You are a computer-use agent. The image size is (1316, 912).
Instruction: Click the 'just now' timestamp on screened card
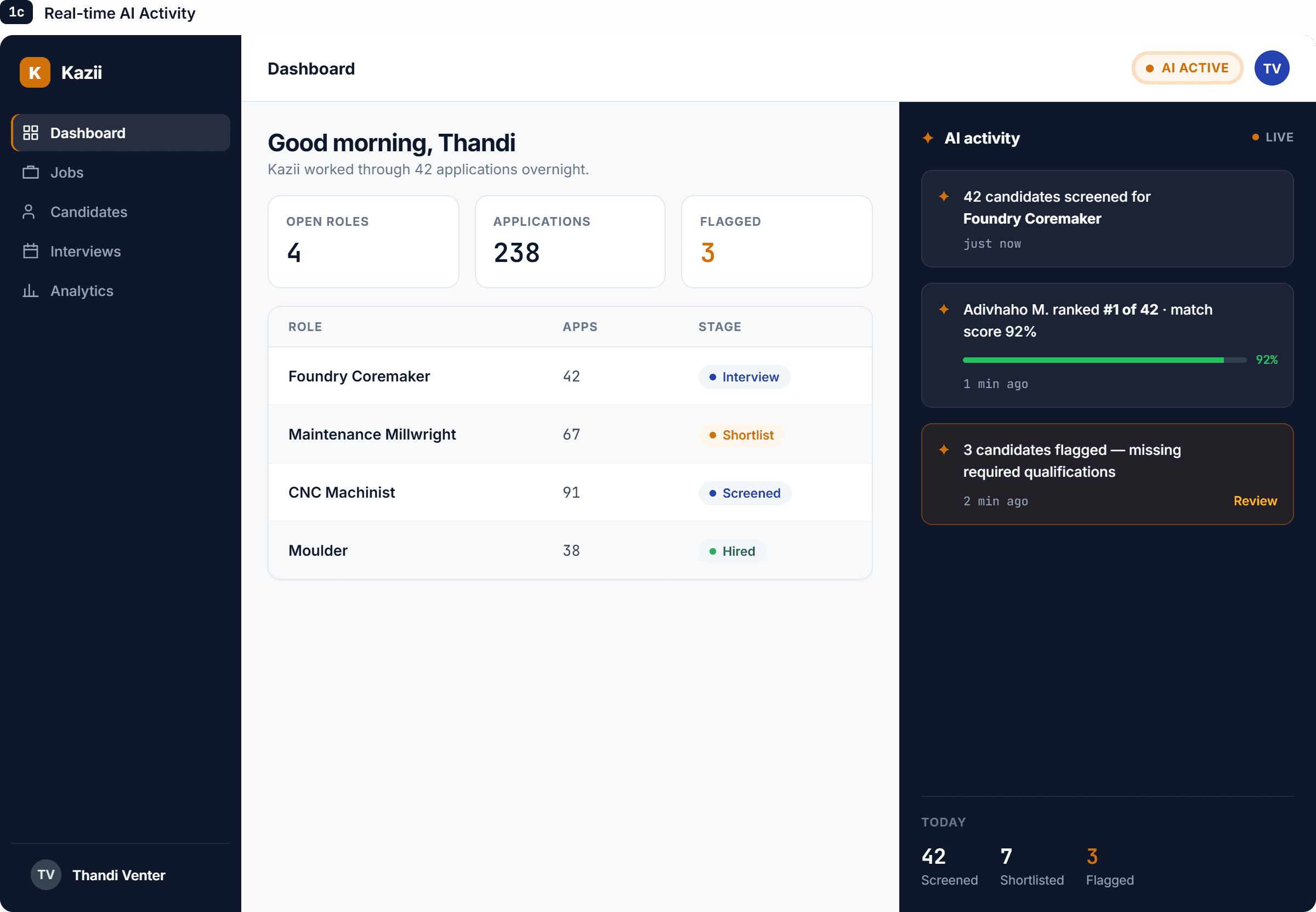[x=992, y=243]
